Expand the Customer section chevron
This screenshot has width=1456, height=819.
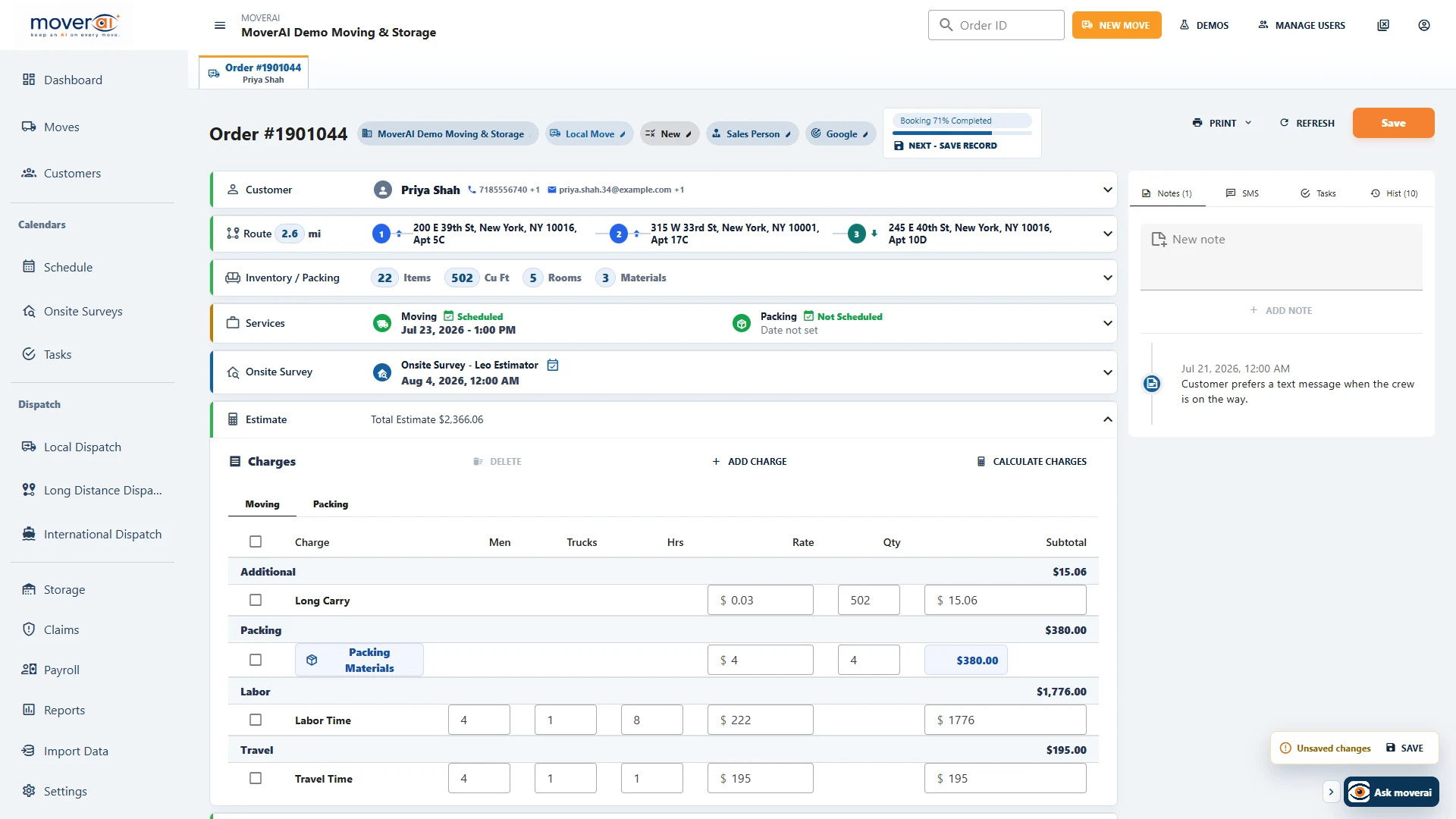point(1107,190)
